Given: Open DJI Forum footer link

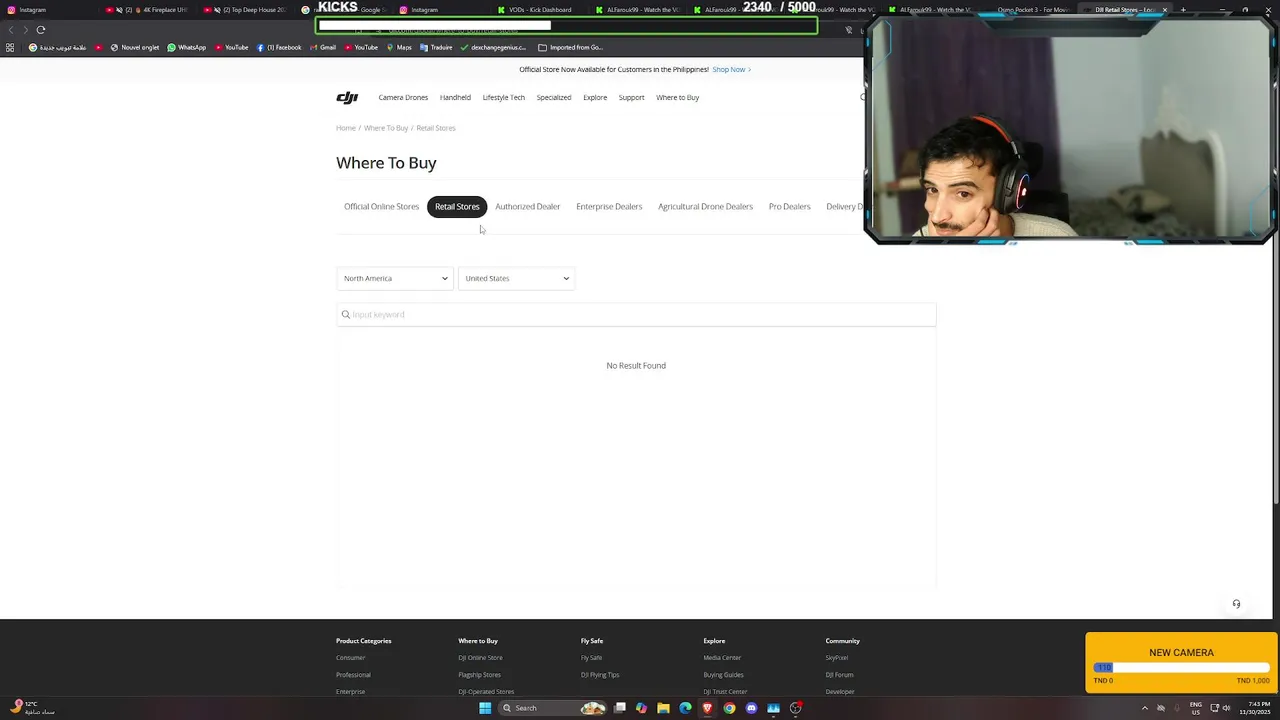Looking at the screenshot, I should (839, 675).
